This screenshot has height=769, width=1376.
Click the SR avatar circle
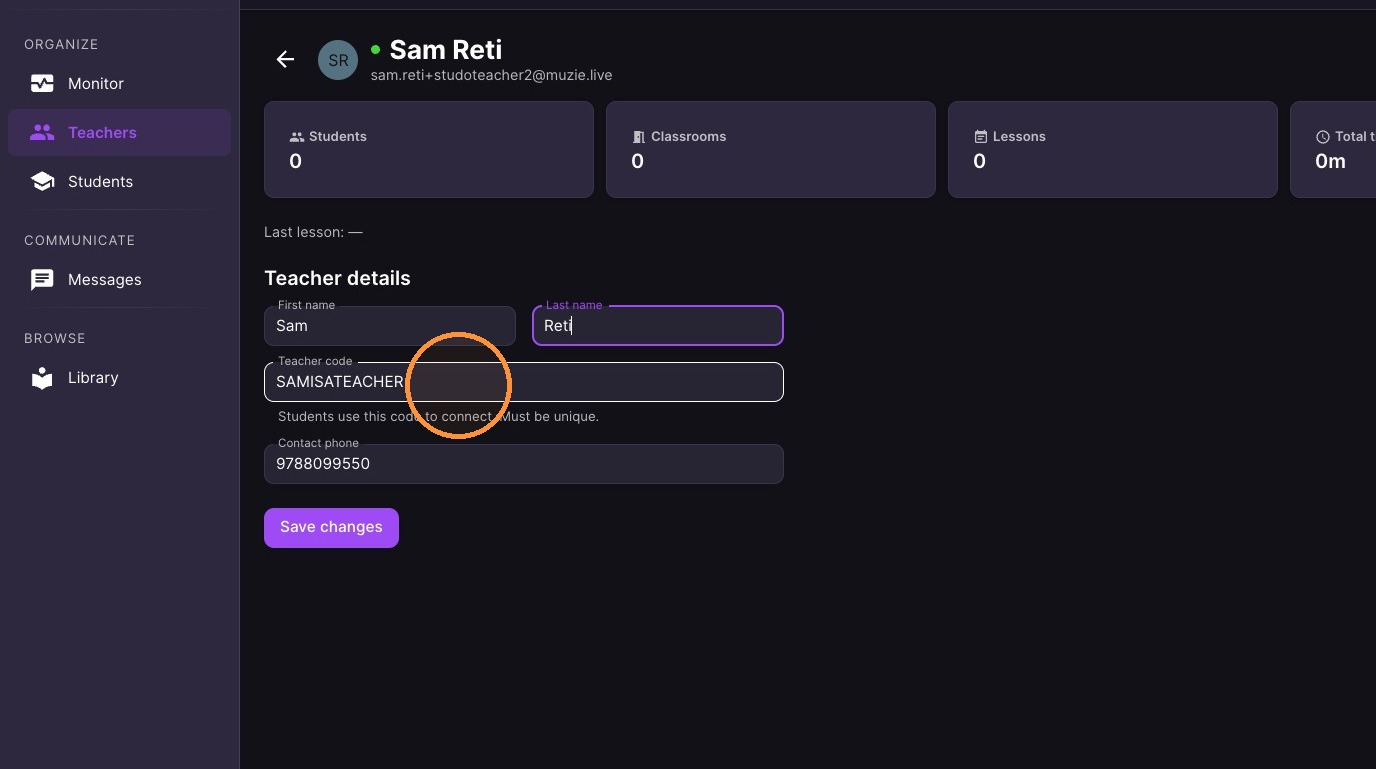(x=338, y=60)
